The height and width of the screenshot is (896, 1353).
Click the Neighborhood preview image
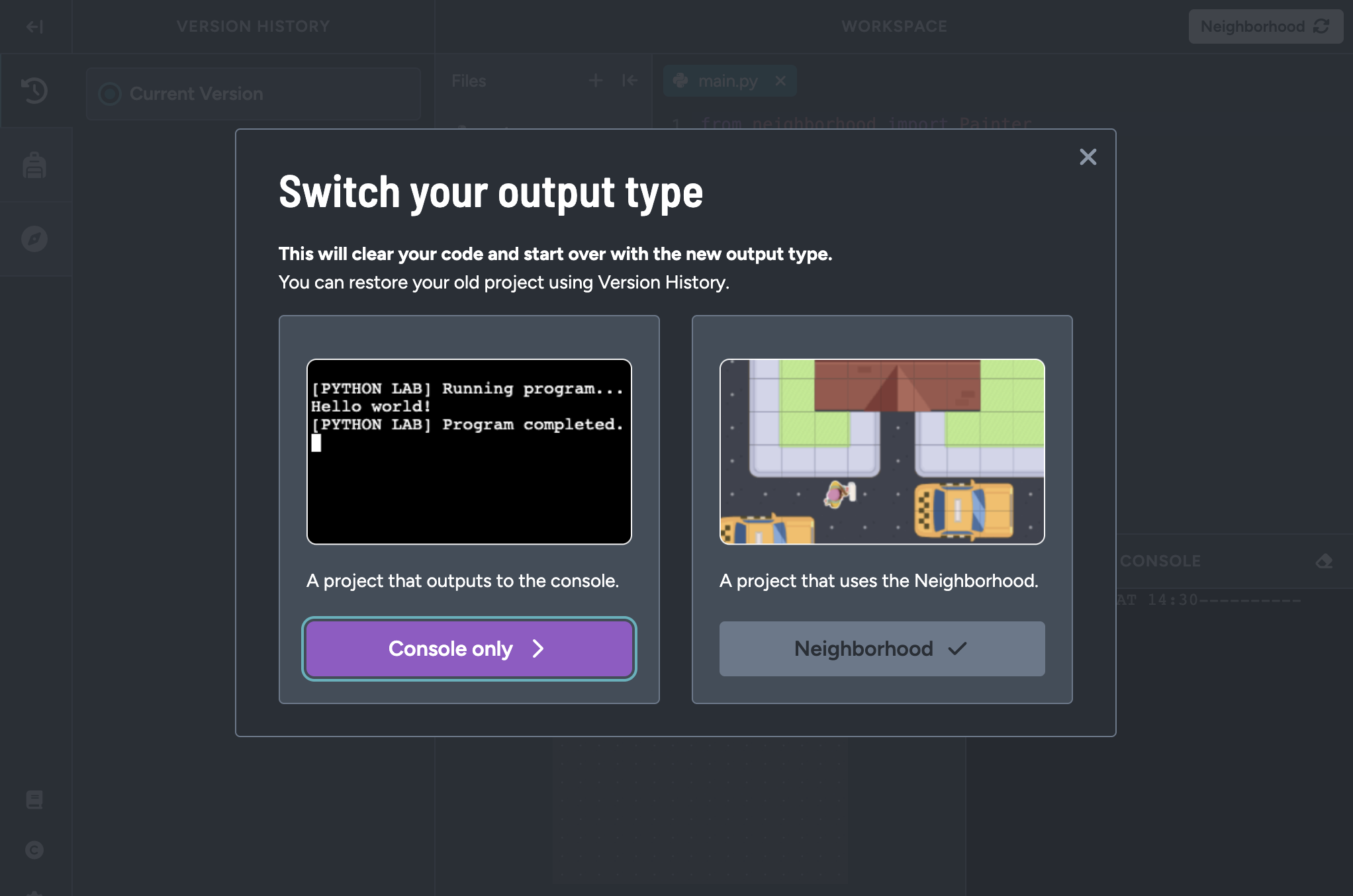click(x=882, y=451)
